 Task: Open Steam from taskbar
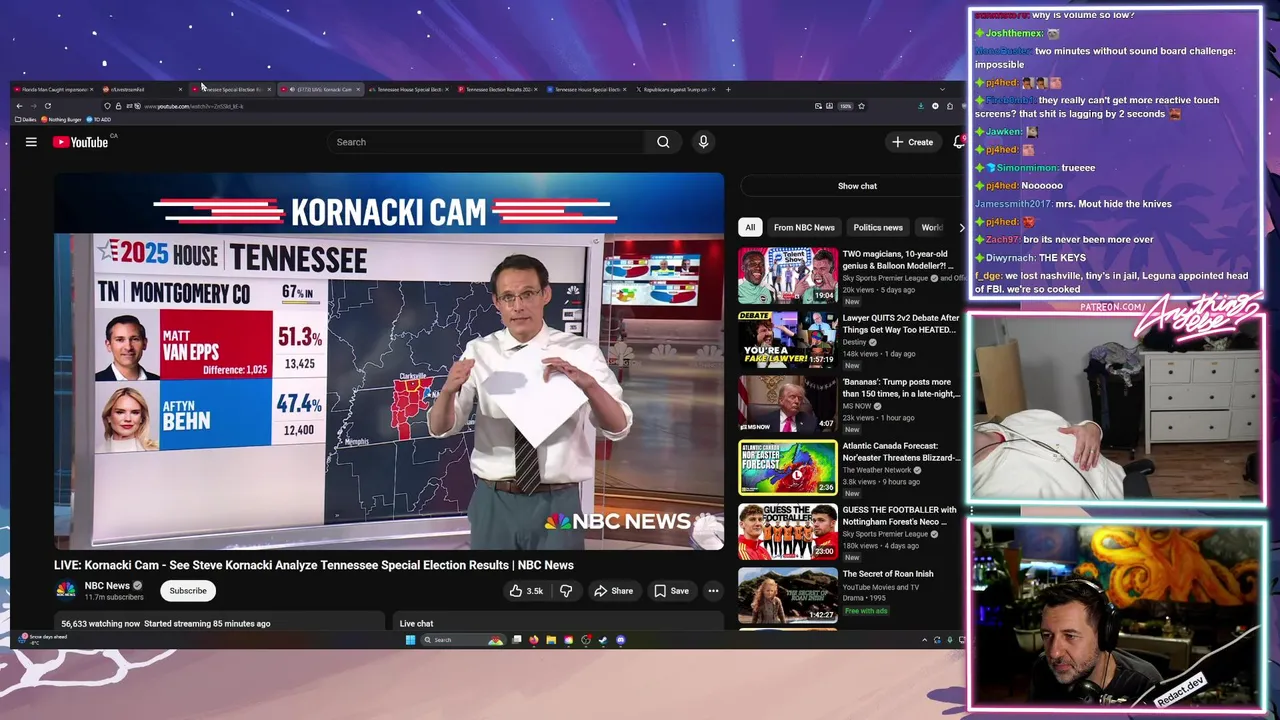(603, 640)
